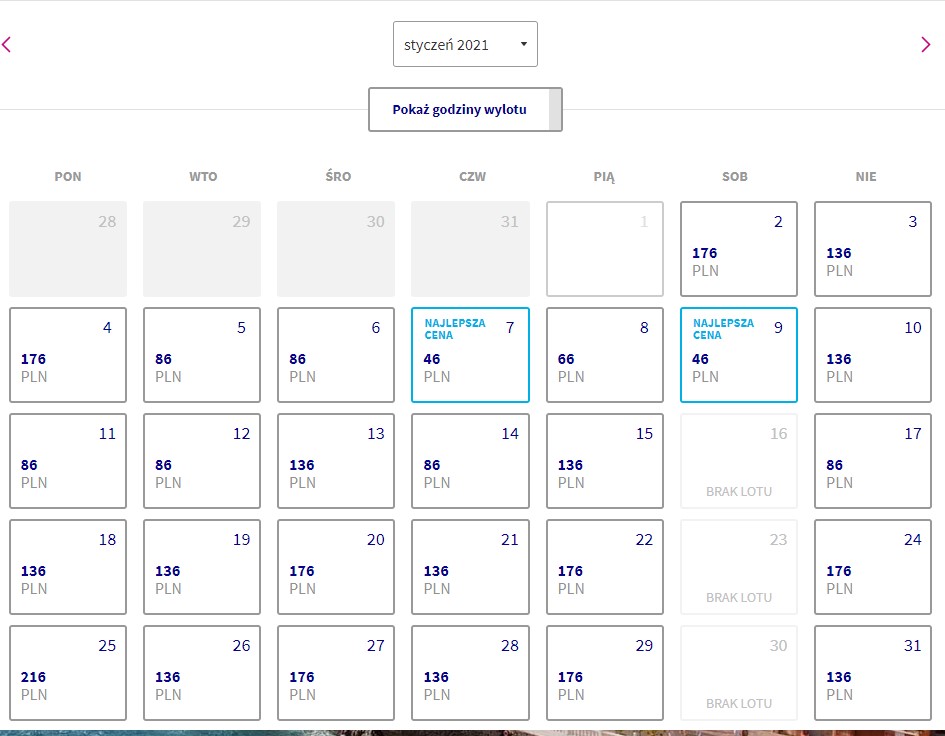Select January 20 at 176 PLN
Screen dimensions: 945x736
pos(336,567)
